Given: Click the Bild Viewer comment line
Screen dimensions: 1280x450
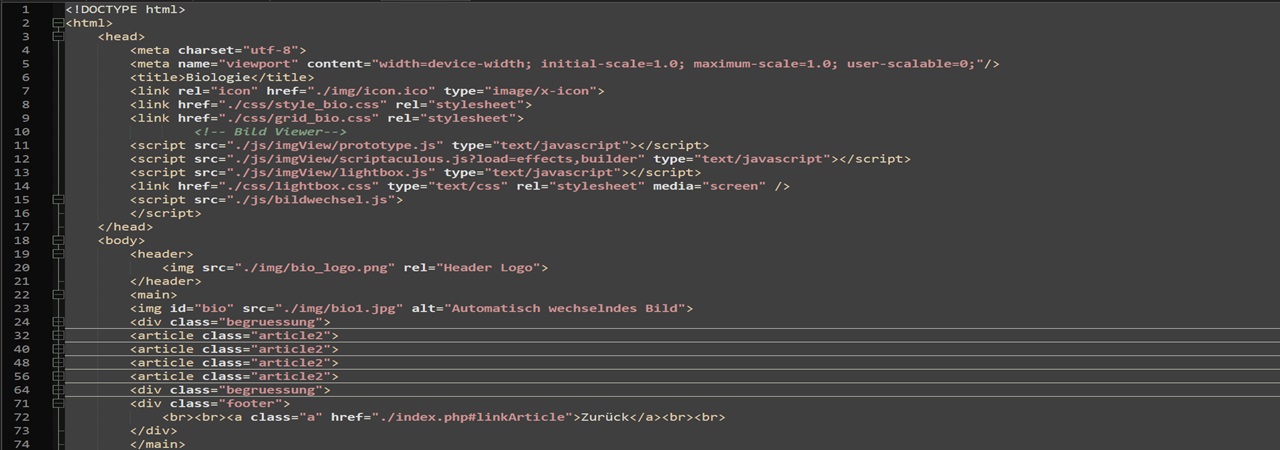Looking at the screenshot, I should [270, 132].
